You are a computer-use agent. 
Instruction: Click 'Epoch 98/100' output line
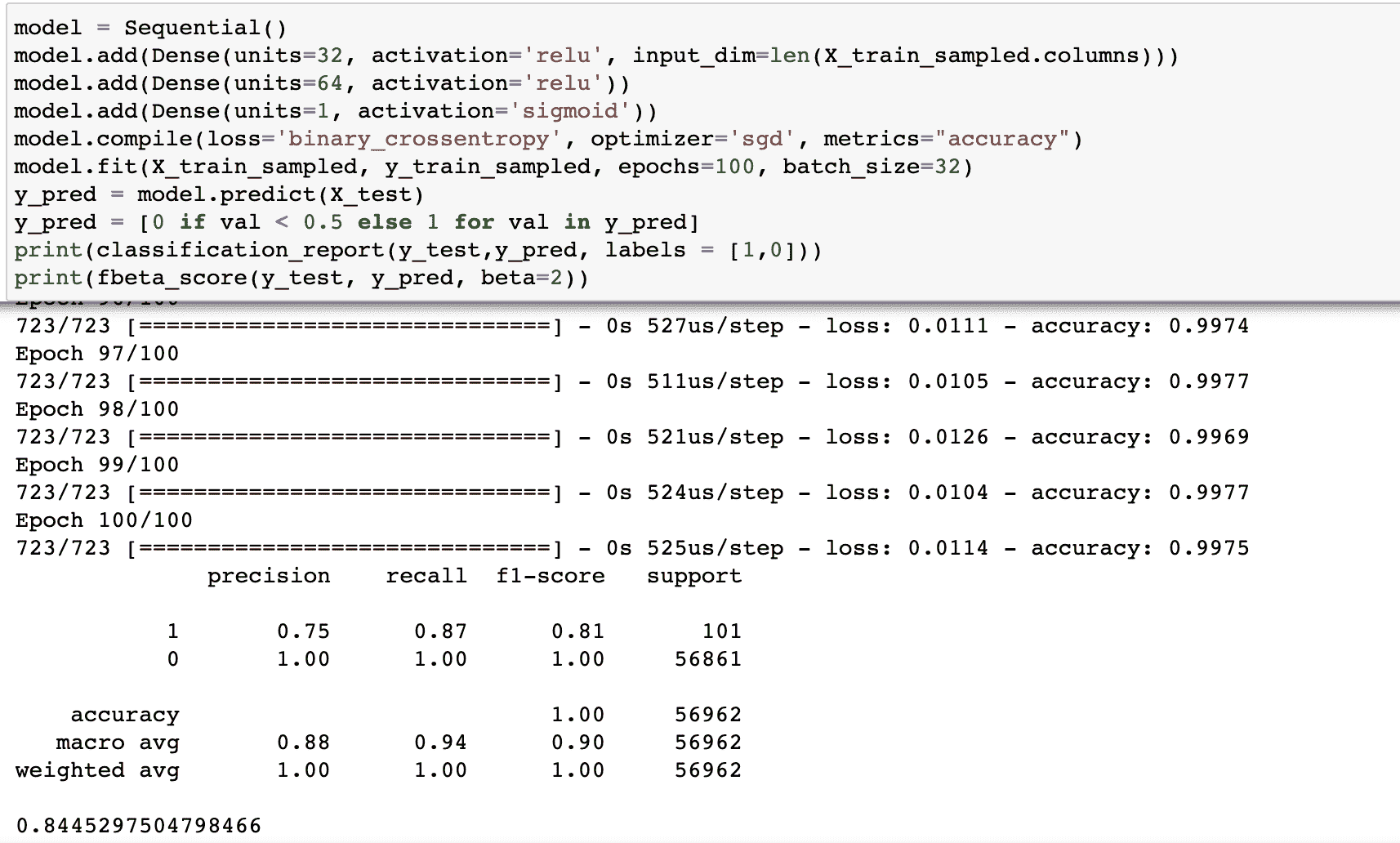pyautogui.click(x=97, y=409)
